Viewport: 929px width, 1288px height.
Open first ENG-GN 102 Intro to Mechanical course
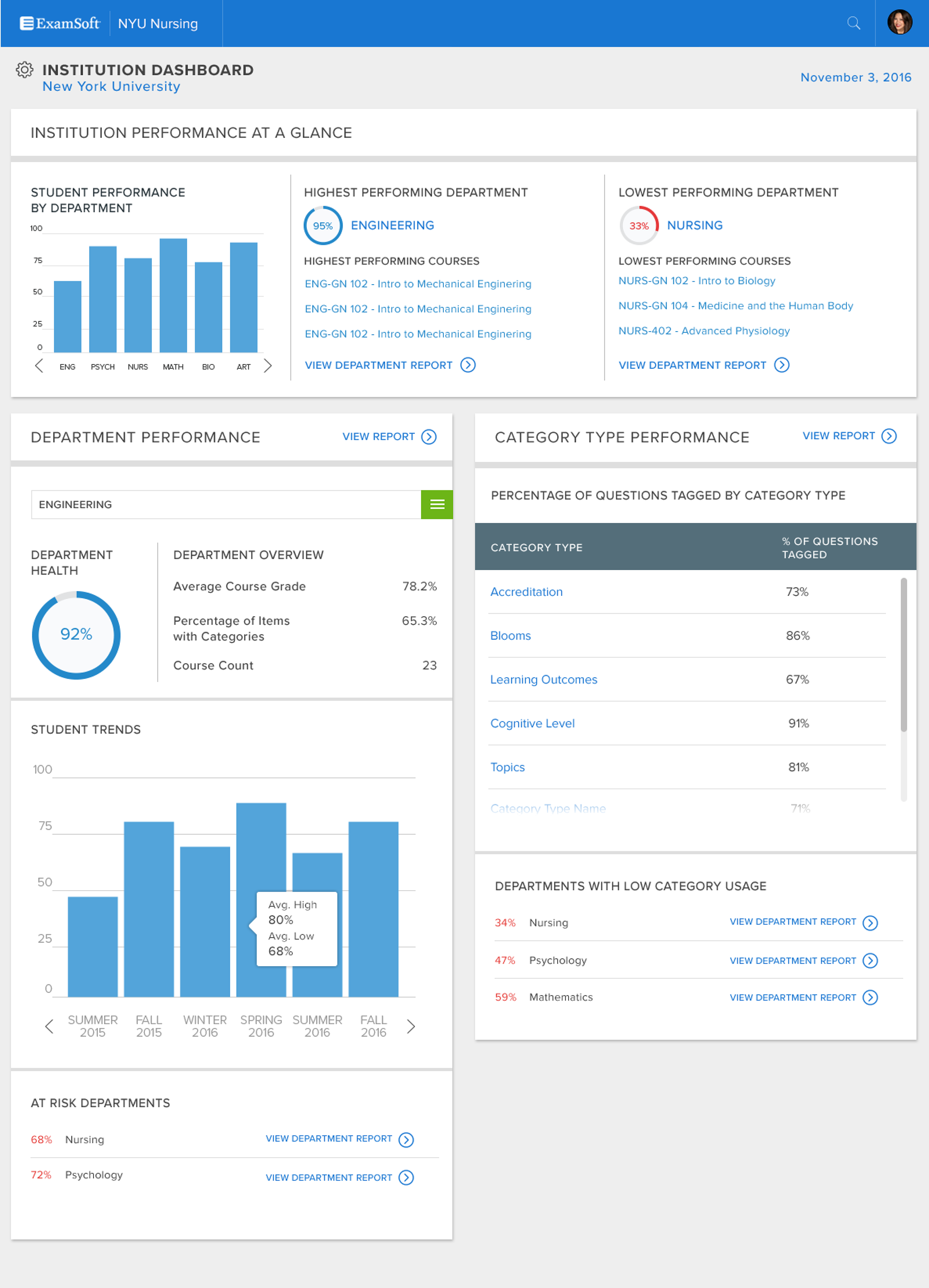[418, 284]
